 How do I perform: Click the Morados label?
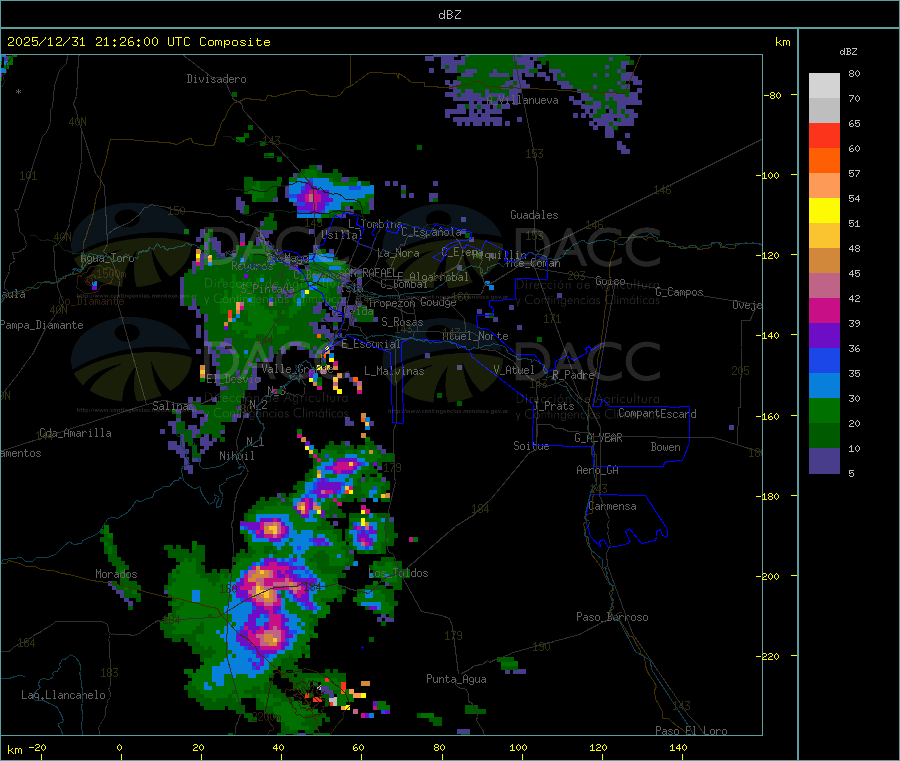(x=116, y=574)
